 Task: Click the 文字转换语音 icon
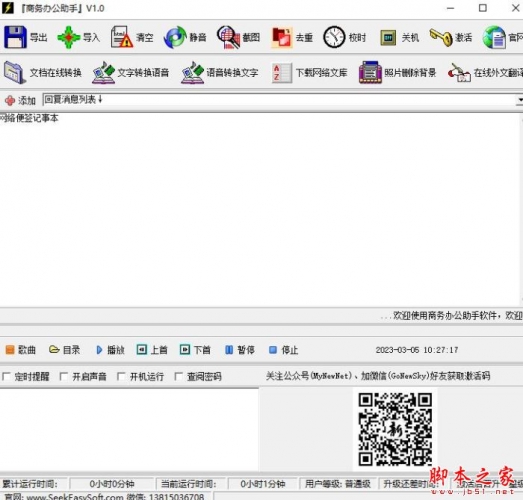click(x=104, y=72)
